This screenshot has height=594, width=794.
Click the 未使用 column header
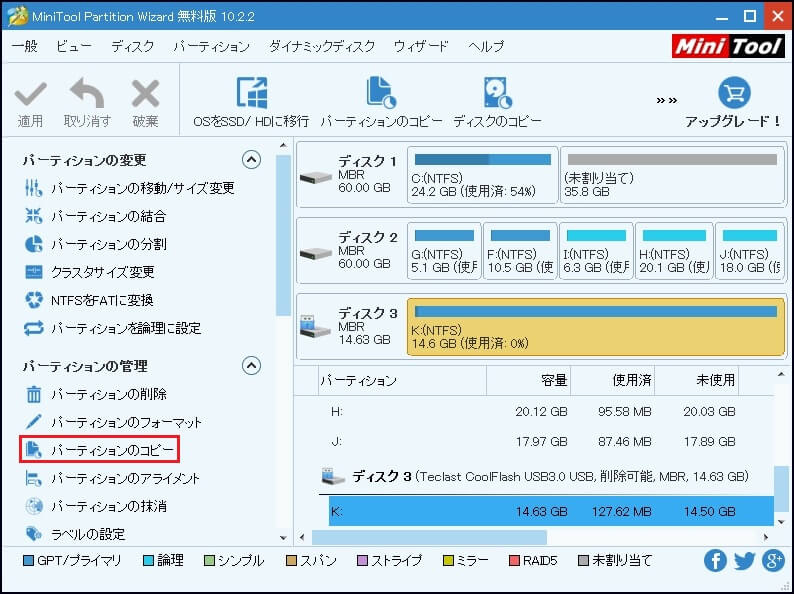point(696,380)
